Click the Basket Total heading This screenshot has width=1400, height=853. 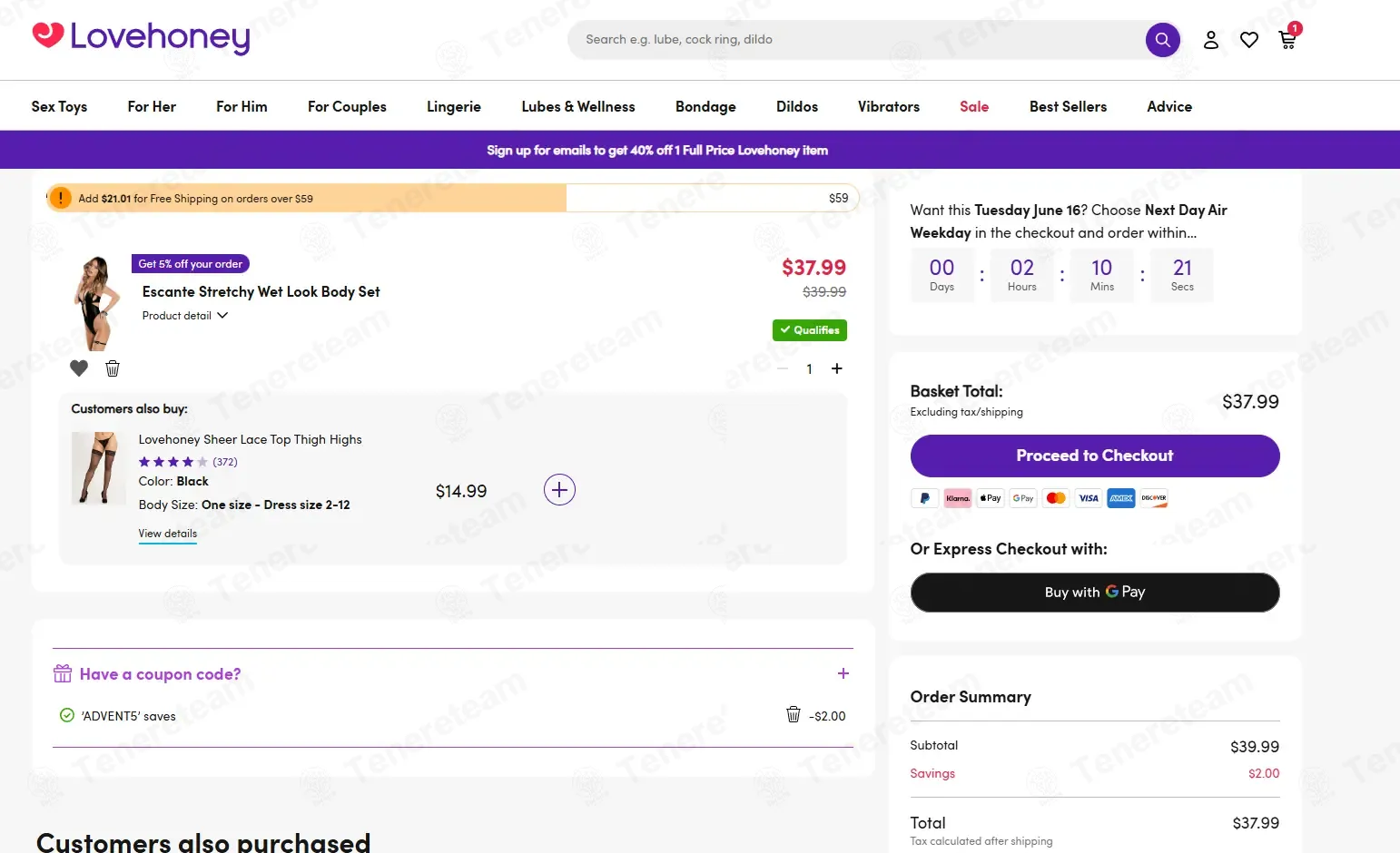pos(957,391)
